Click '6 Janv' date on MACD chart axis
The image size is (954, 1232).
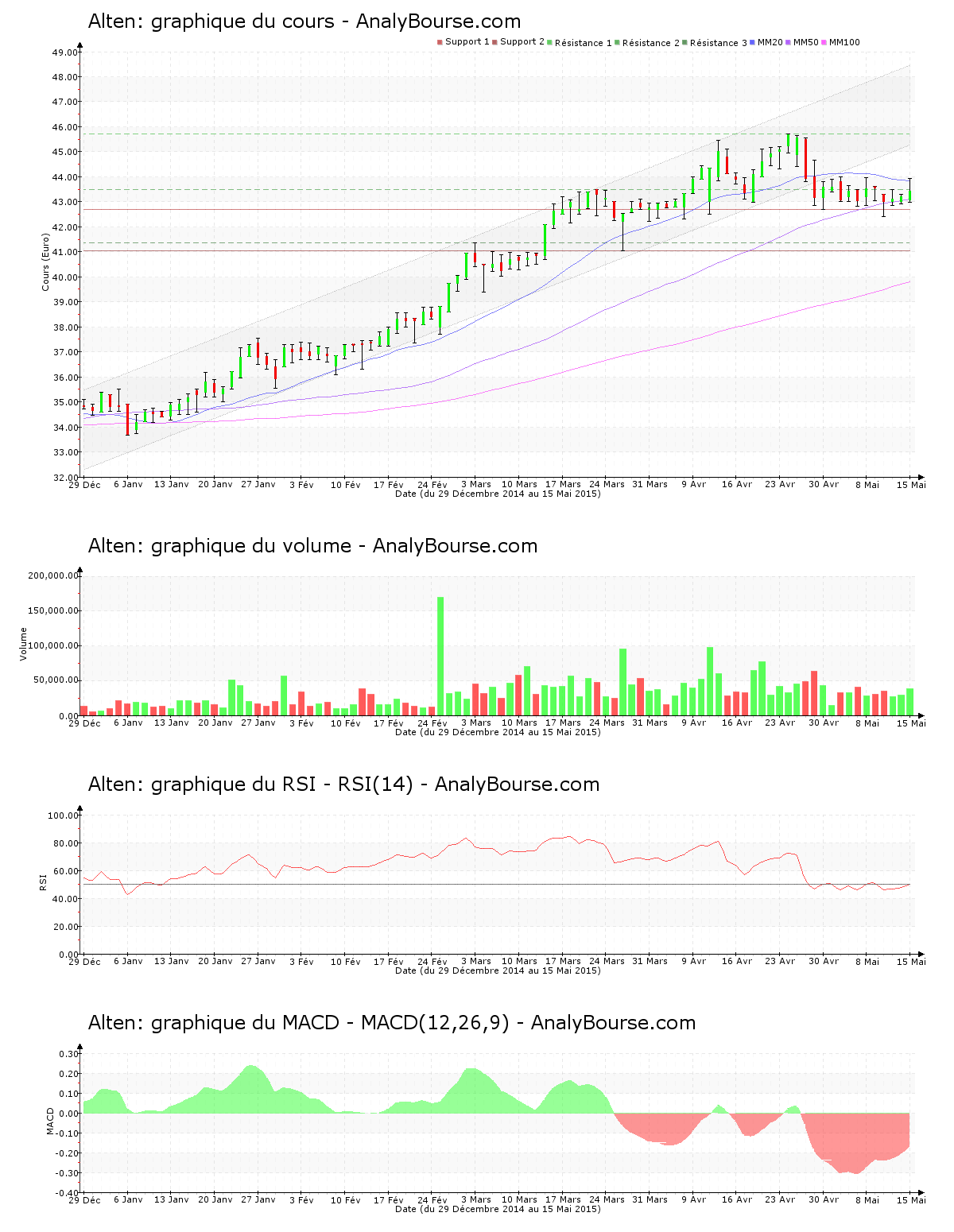(128, 1199)
